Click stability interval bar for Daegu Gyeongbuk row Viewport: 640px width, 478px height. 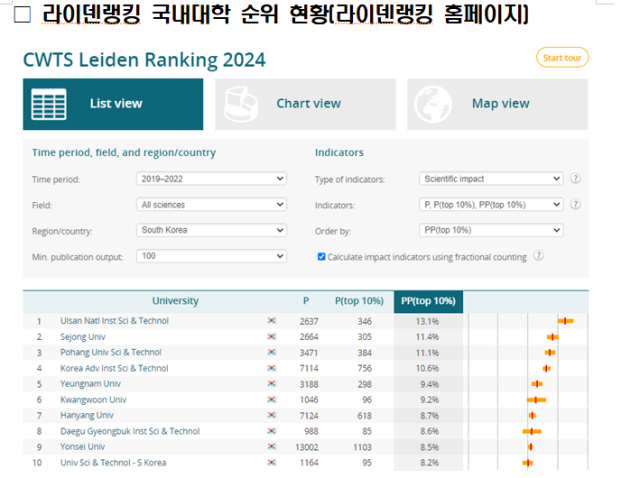click(532, 431)
